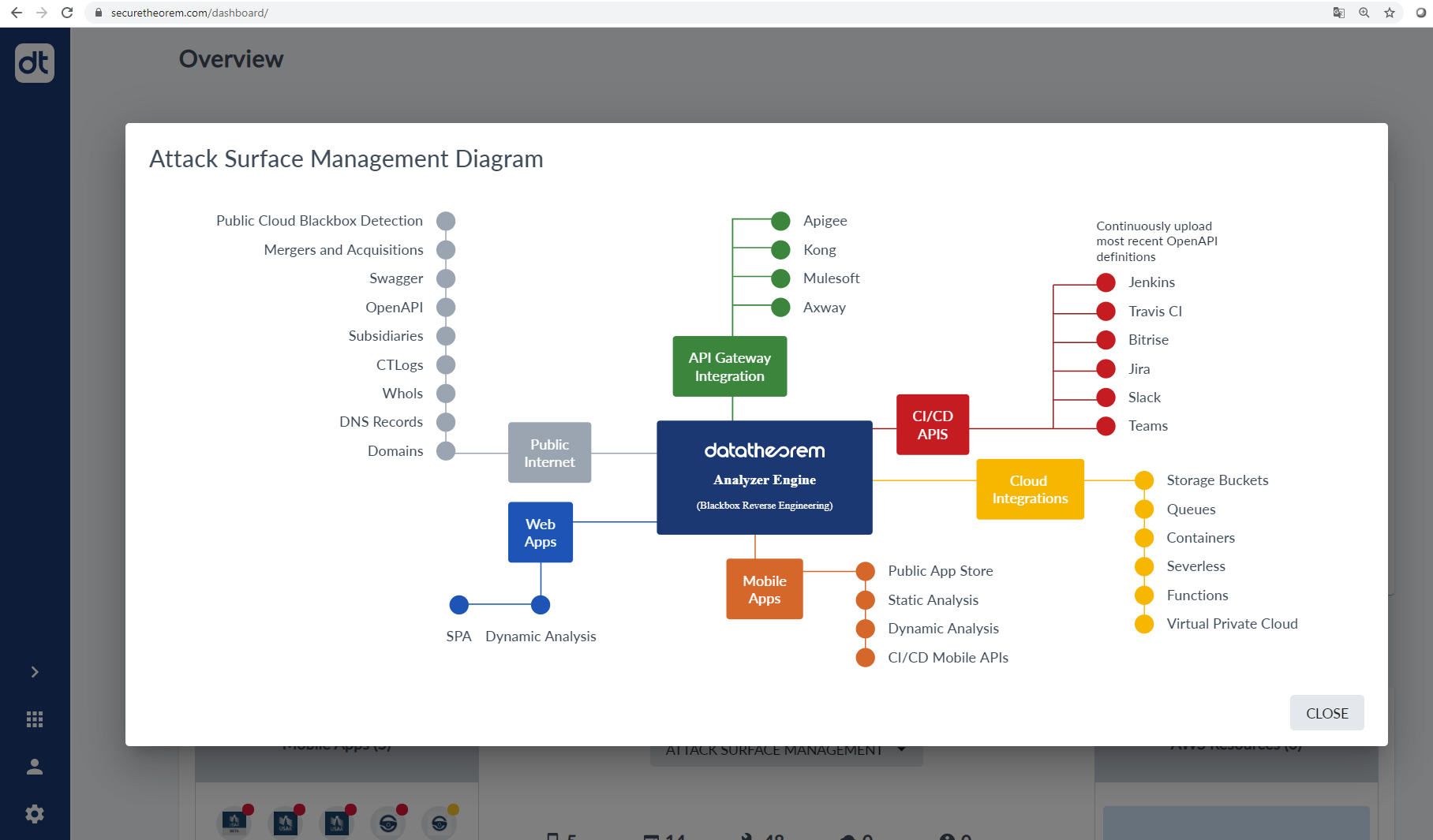
Task: Click the green Mulesoft node
Action: (780, 278)
